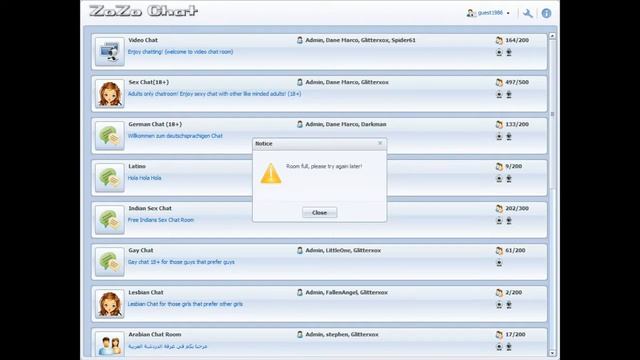Click the Gay Chat speech-bubble icon
640x360 pixels.
click(109, 262)
